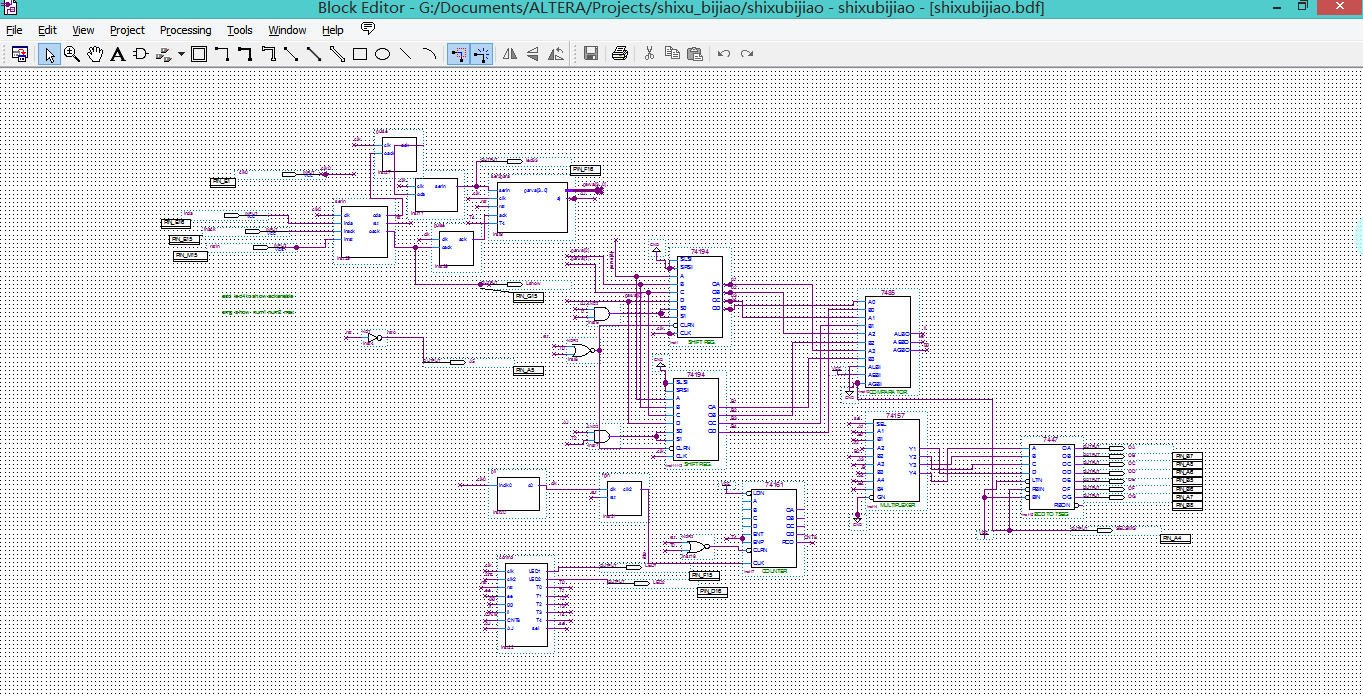The height and width of the screenshot is (697, 1363).
Task: Select the Block tool
Action: point(199,54)
